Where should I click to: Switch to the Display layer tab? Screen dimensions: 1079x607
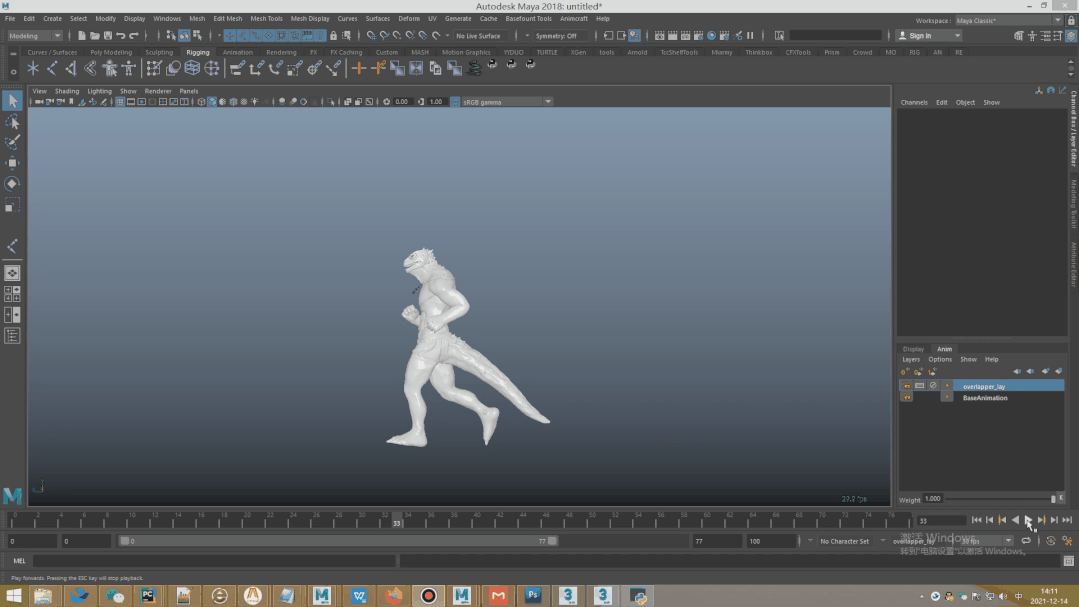point(913,349)
